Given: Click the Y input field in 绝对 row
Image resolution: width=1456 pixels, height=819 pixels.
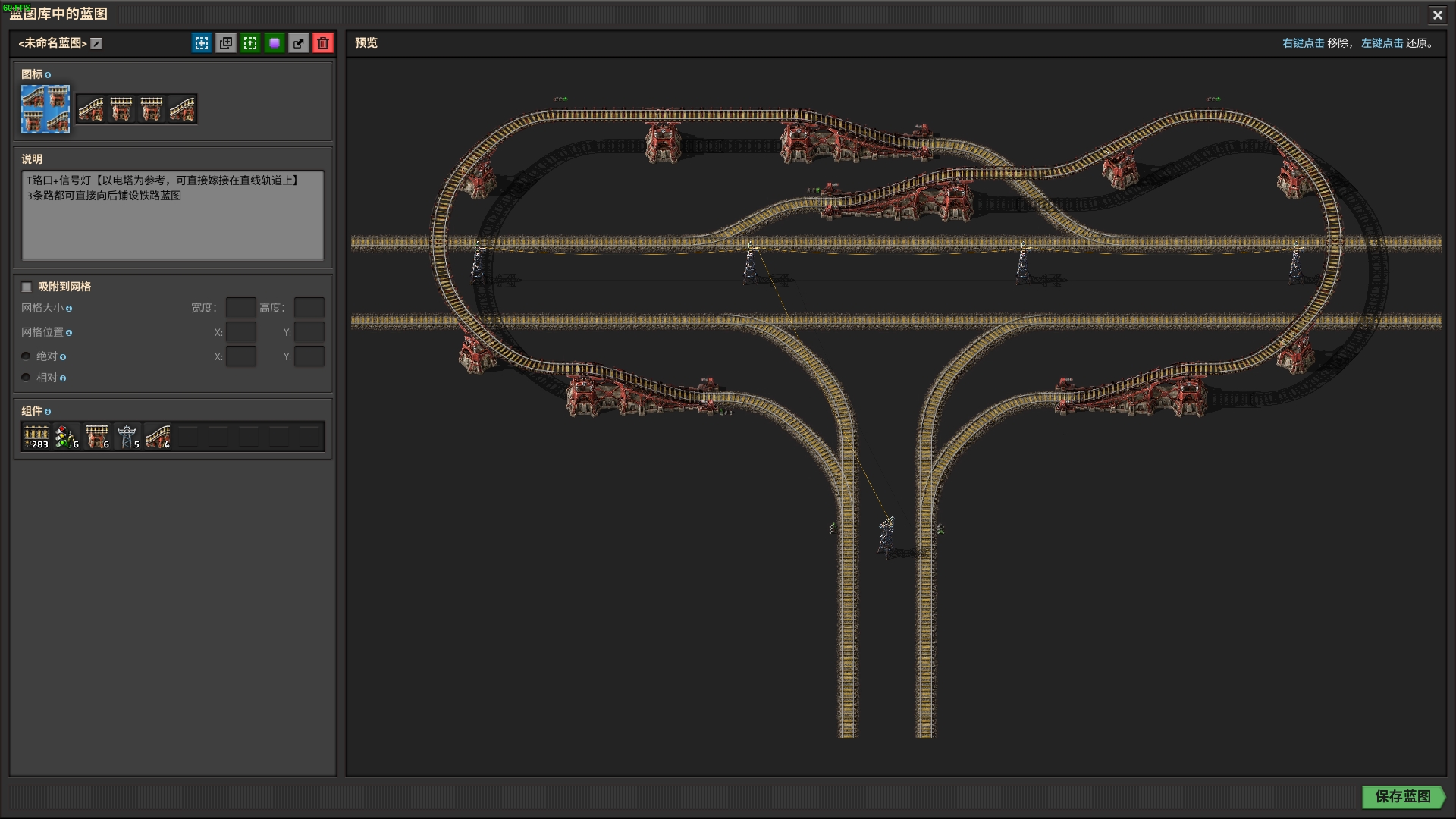Looking at the screenshot, I should tap(309, 356).
